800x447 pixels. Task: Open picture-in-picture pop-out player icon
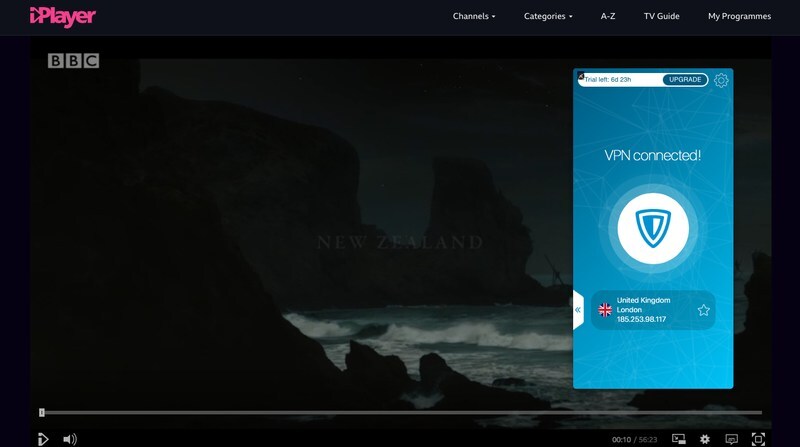tap(679, 439)
